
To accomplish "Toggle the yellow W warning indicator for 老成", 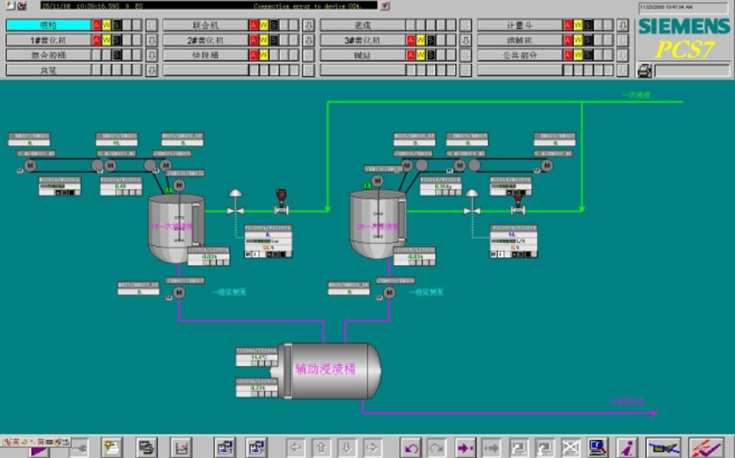I will point(421,25).
